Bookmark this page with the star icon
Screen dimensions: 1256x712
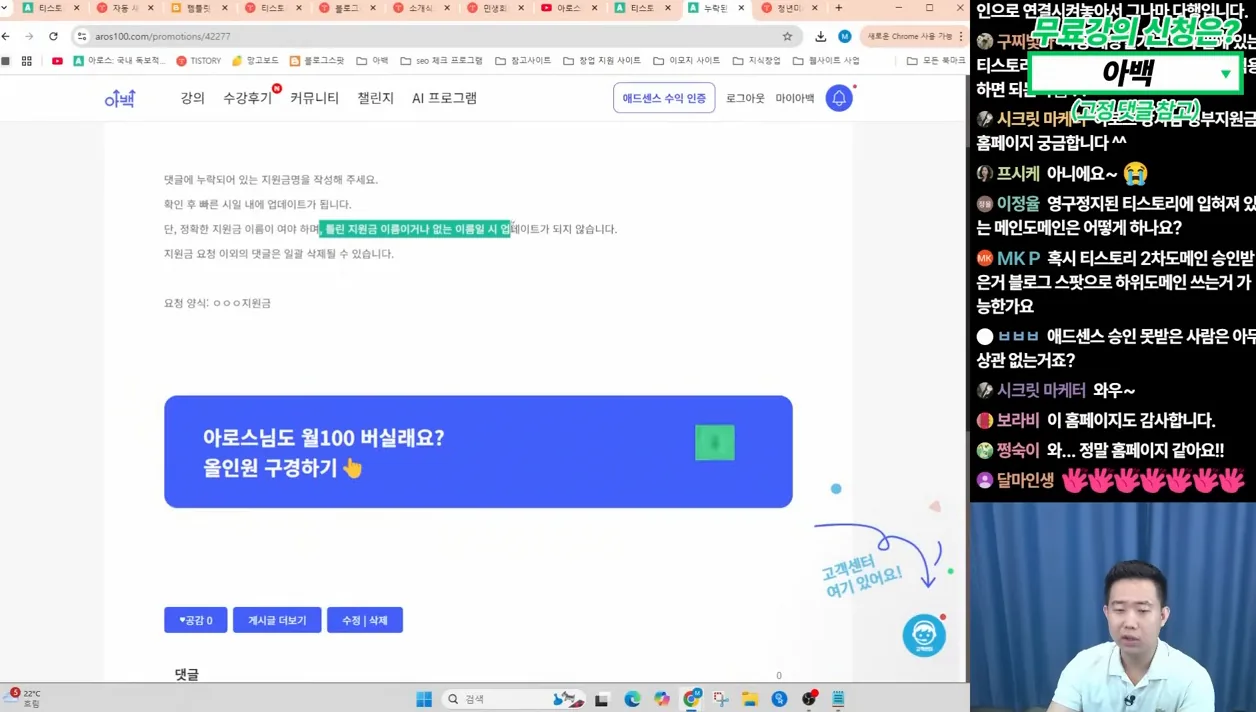[x=787, y=36]
